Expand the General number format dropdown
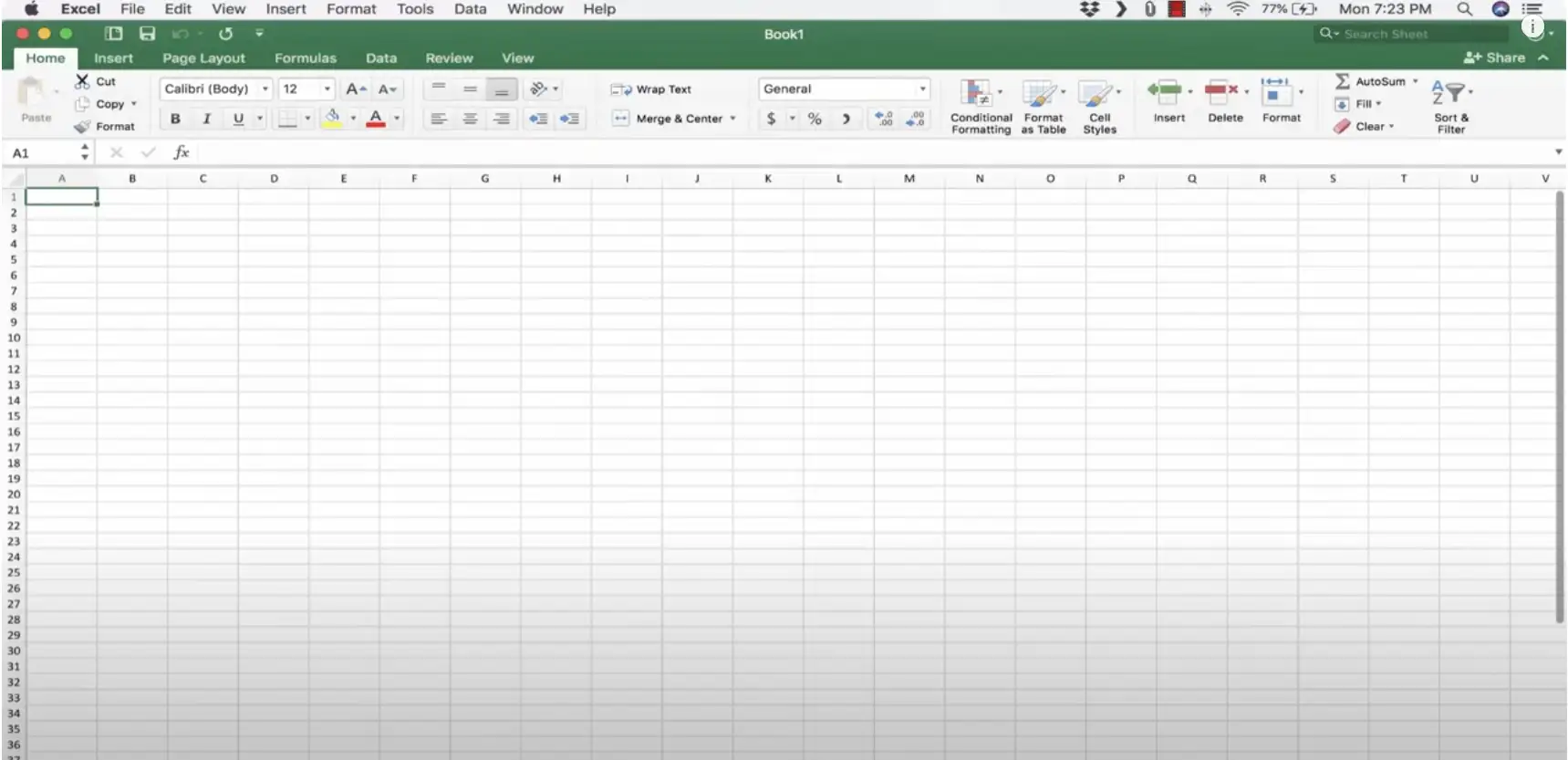 tap(922, 89)
